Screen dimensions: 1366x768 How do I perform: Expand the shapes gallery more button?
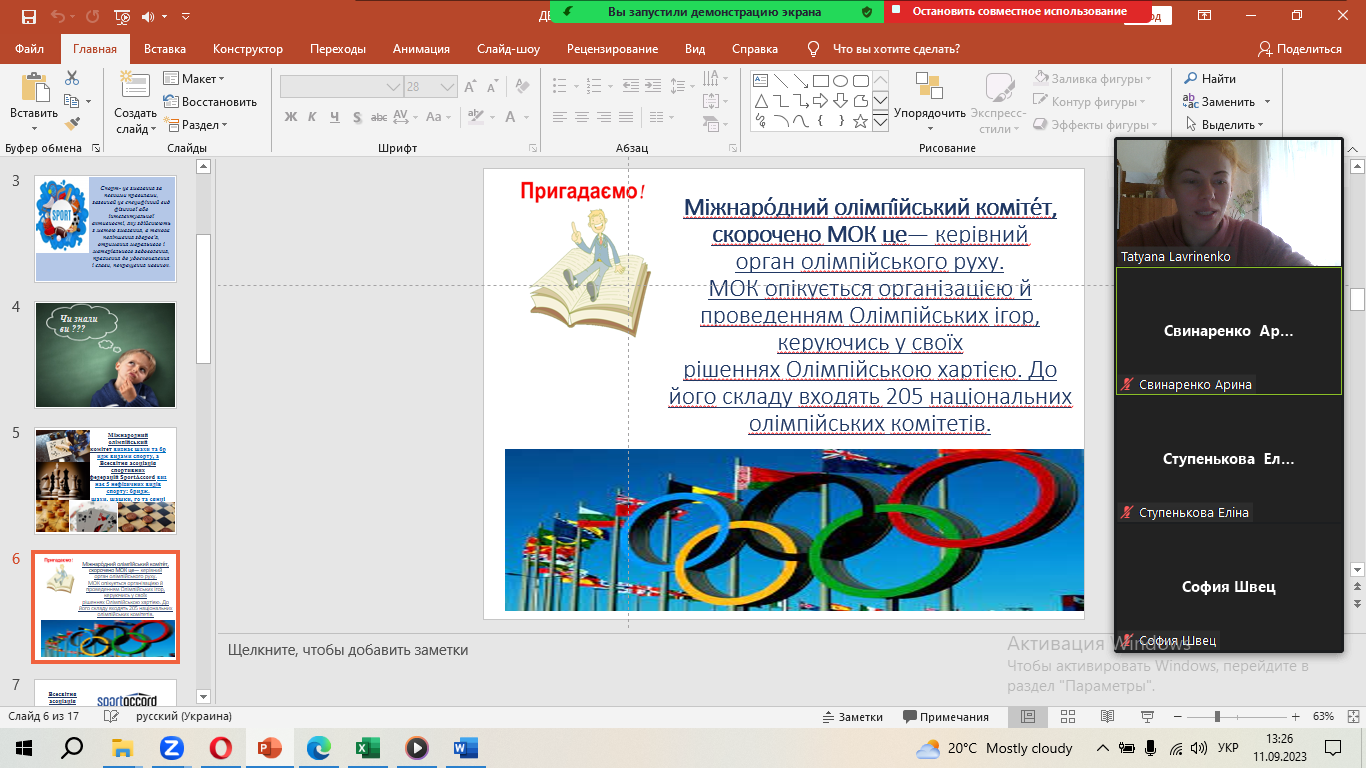(x=880, y=122)
